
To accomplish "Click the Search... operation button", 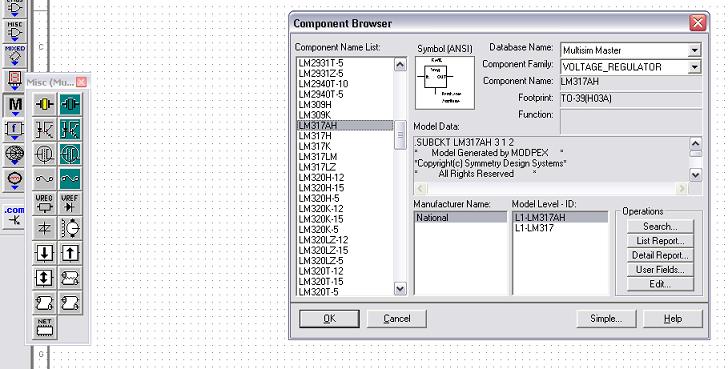I will (660, 227).
